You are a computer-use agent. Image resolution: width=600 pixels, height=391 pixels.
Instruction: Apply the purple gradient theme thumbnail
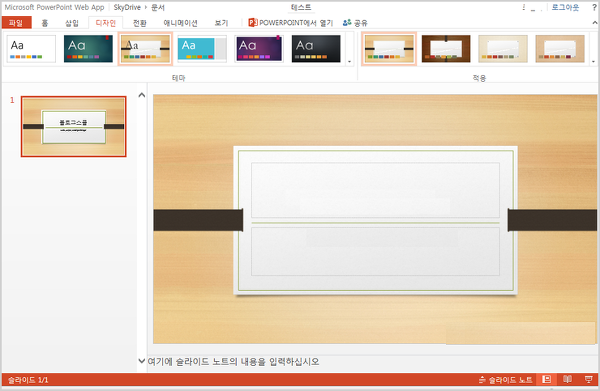[x=259, y=49]
